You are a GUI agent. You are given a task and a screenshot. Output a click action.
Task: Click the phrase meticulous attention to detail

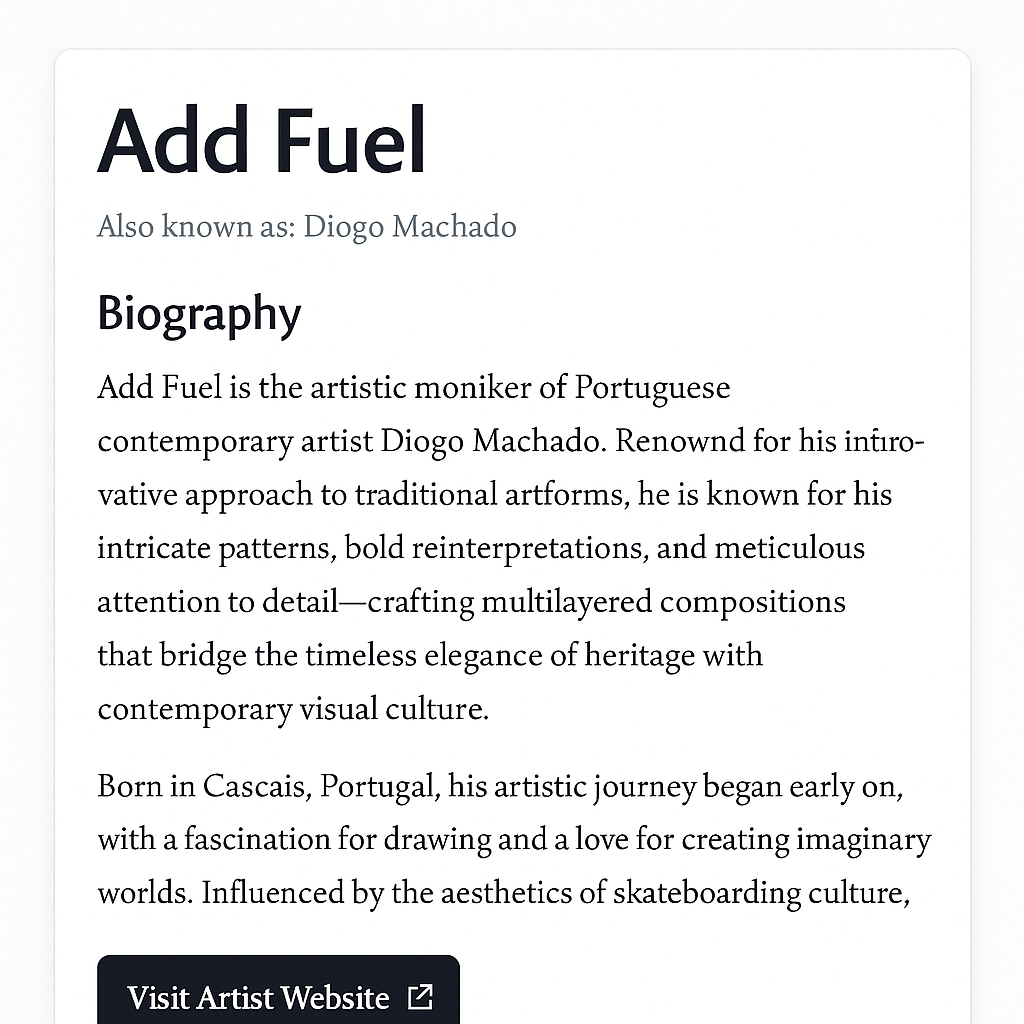click(790, 549)
